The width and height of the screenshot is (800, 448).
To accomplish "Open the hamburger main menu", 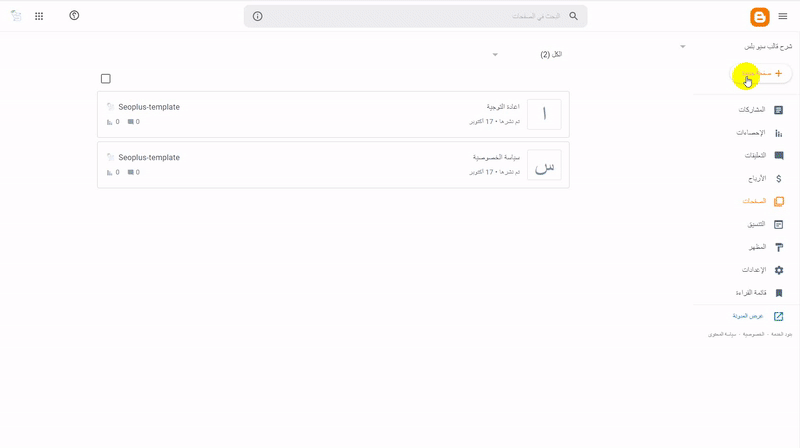I will [x=782, y=16].
